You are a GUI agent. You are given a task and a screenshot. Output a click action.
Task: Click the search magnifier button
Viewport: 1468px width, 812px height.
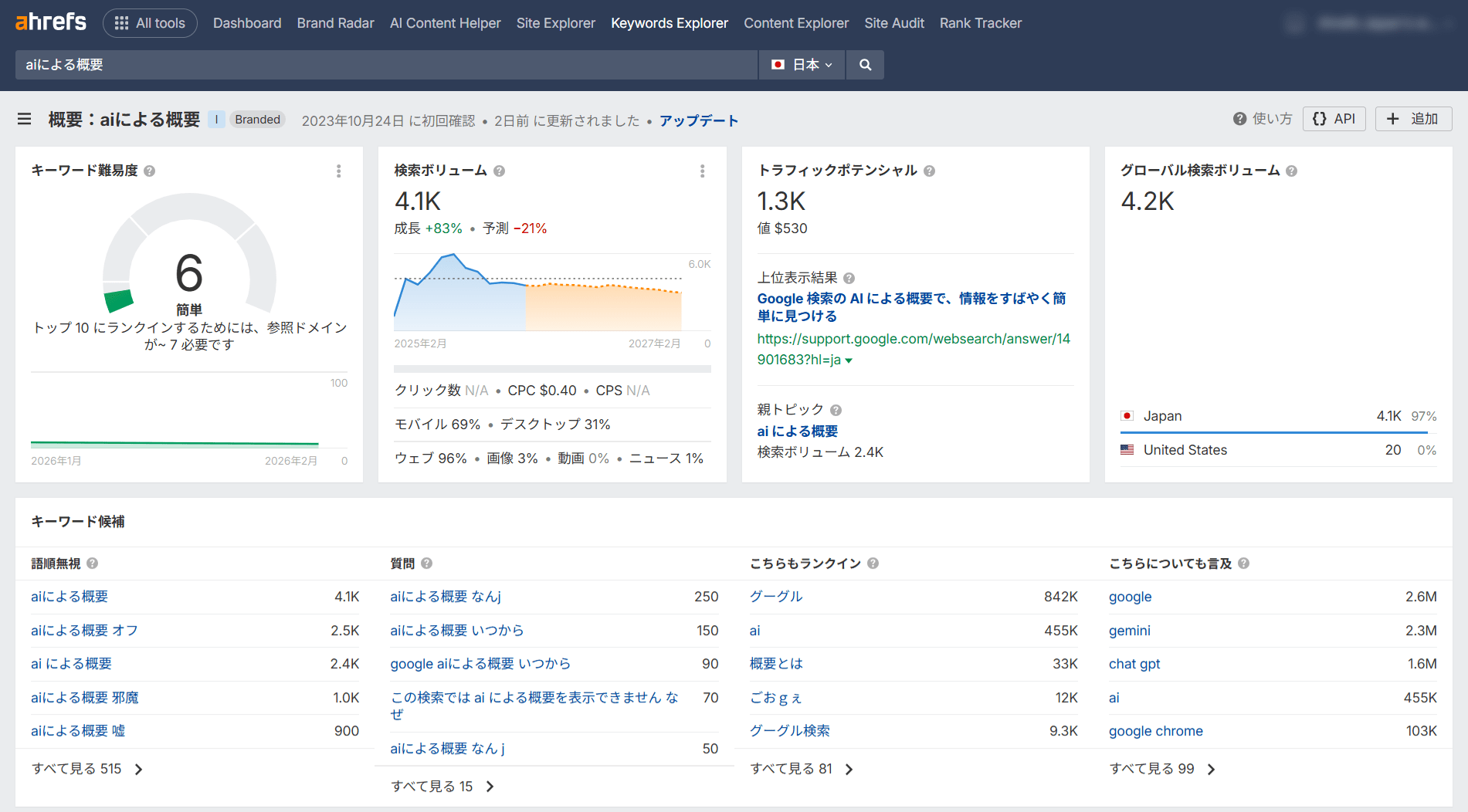click(x=865, y=65)
